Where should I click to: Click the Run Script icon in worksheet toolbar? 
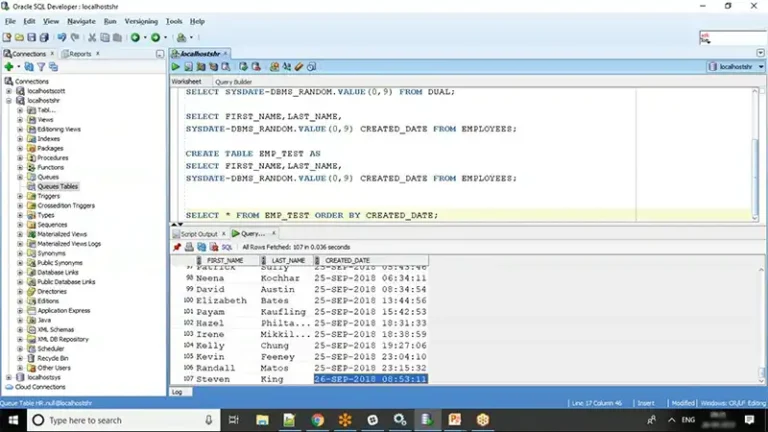coord(188,67)
